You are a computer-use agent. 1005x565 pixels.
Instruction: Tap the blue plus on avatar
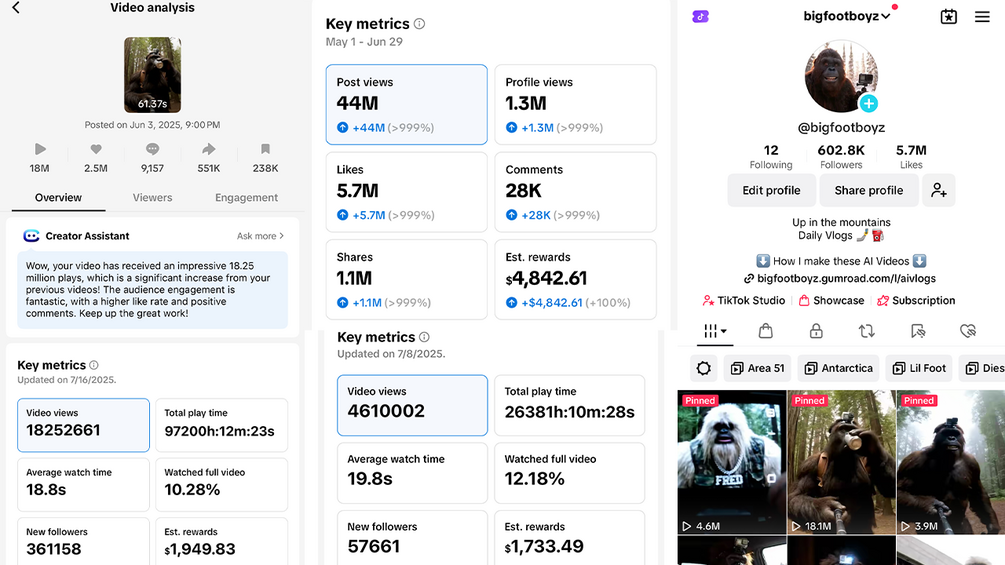[x=868, y=103]
